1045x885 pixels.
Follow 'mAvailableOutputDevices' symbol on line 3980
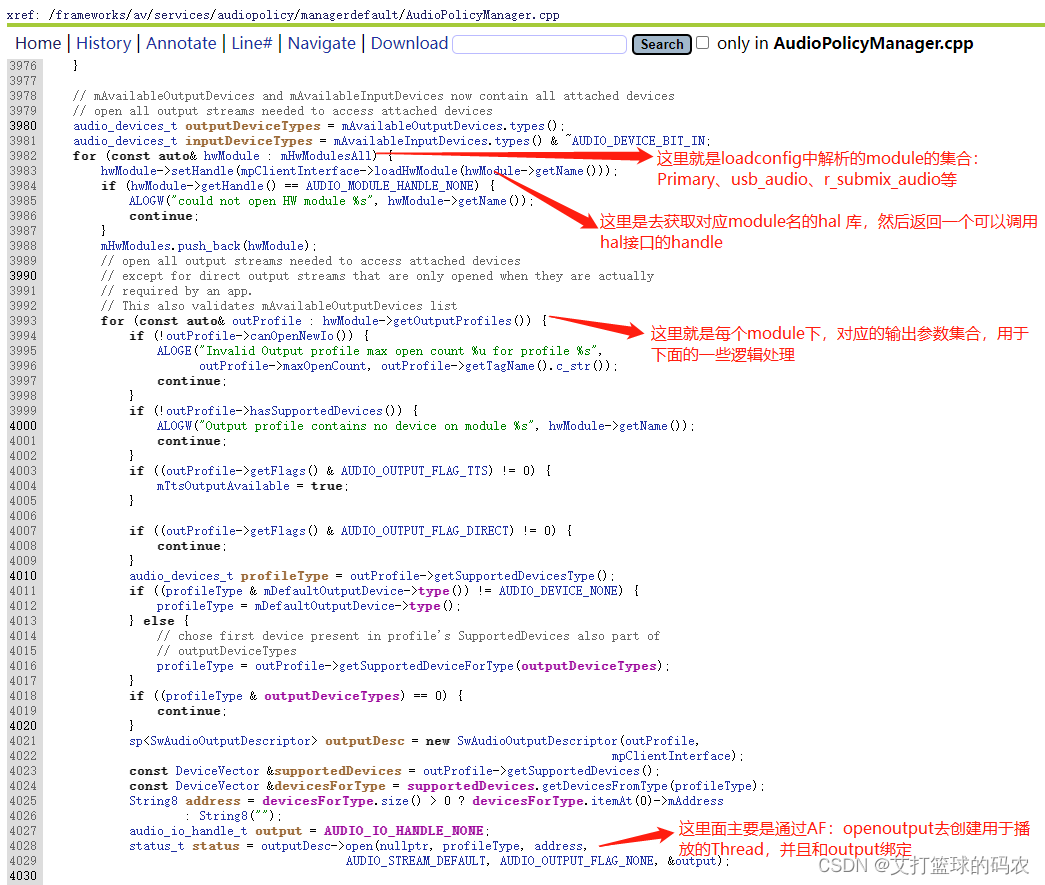pyautogui.click(x=423, y=126)
